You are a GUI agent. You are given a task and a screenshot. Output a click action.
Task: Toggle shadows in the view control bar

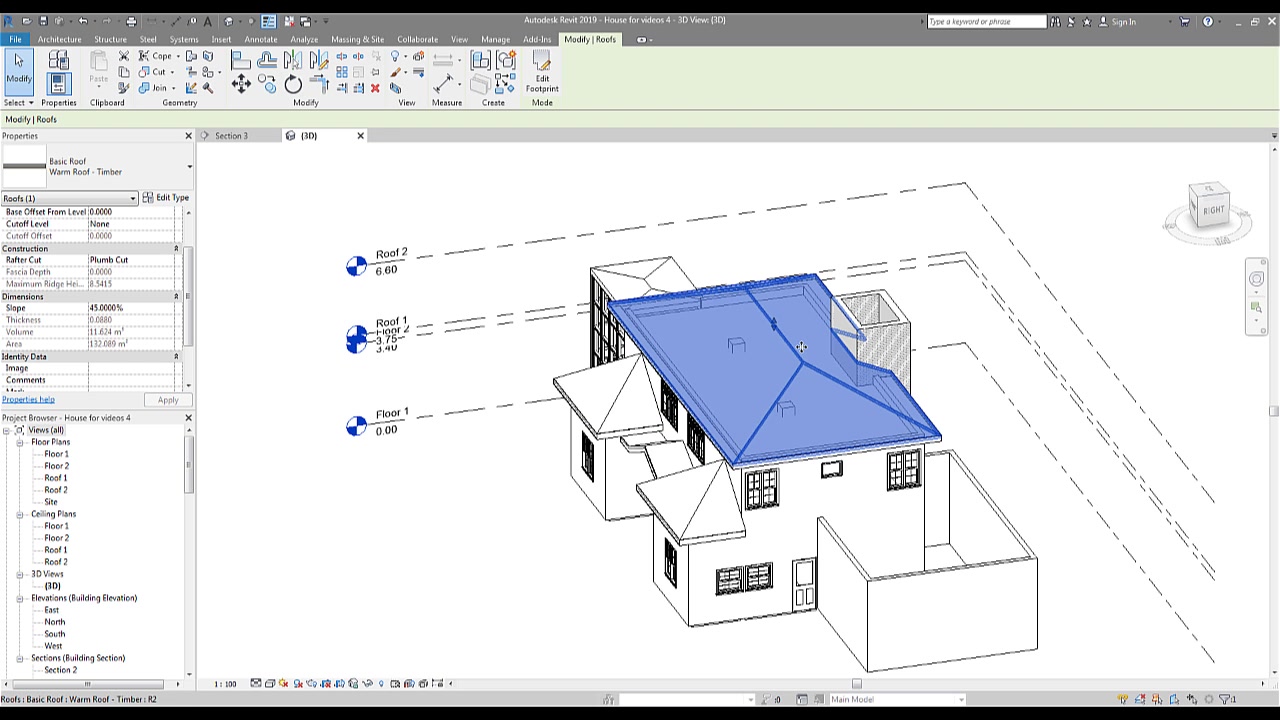coord(297,684)
